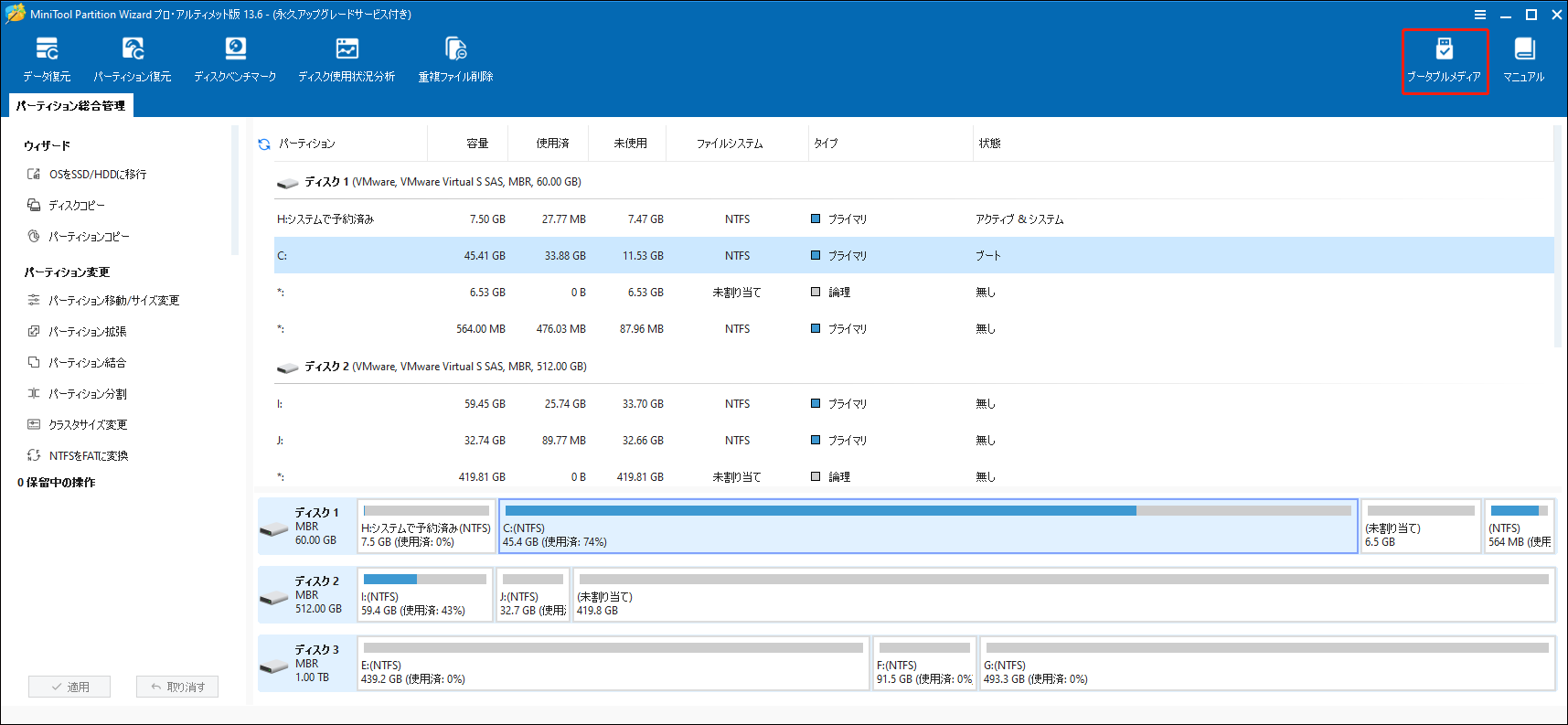
Task: Select G:(NTFS) block in disk map
Action: click(1267, 664)
